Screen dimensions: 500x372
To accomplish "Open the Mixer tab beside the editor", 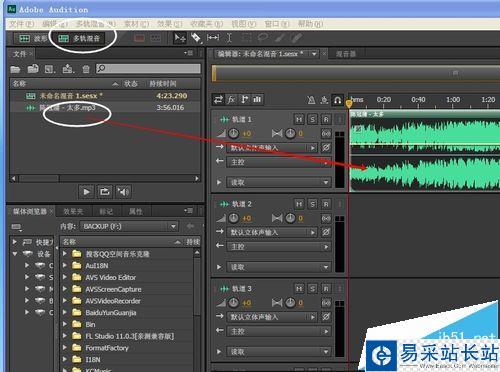I will coord(345,54).
